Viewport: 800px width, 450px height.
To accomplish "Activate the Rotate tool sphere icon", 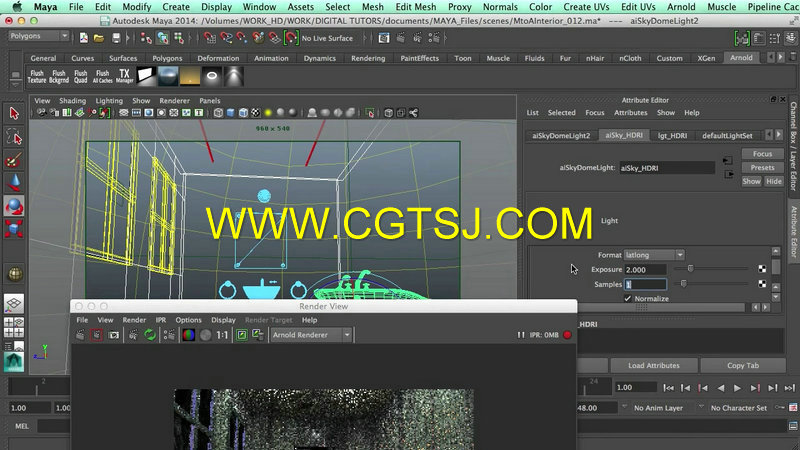I will 14,206.
